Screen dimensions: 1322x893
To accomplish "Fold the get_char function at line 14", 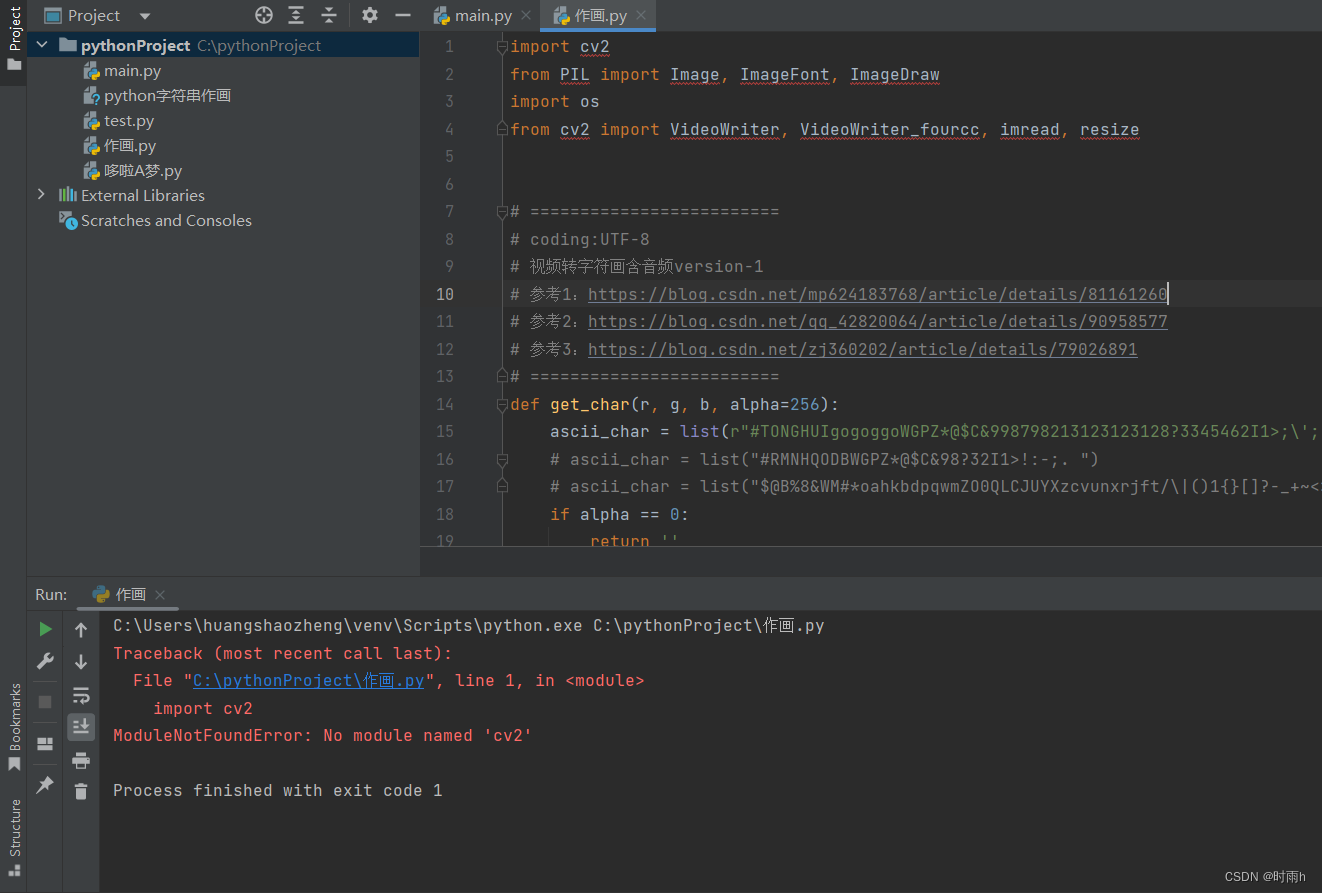I will pyautogui.click(x=502, y=404).
